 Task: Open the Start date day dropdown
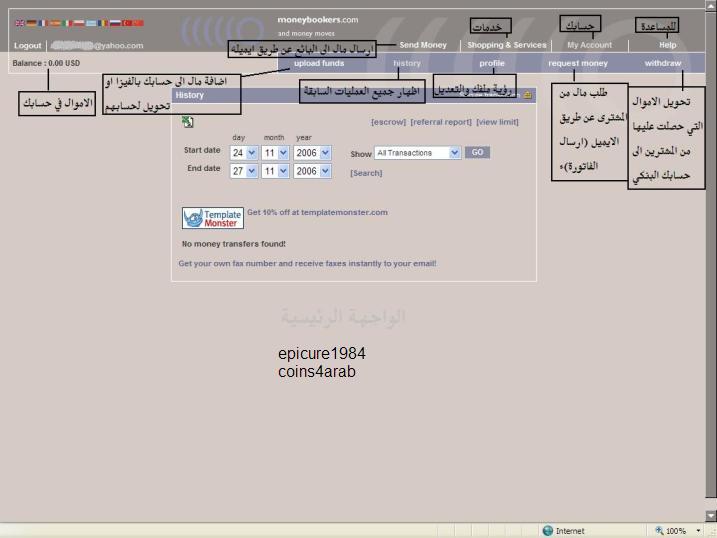tap(245, 153)
